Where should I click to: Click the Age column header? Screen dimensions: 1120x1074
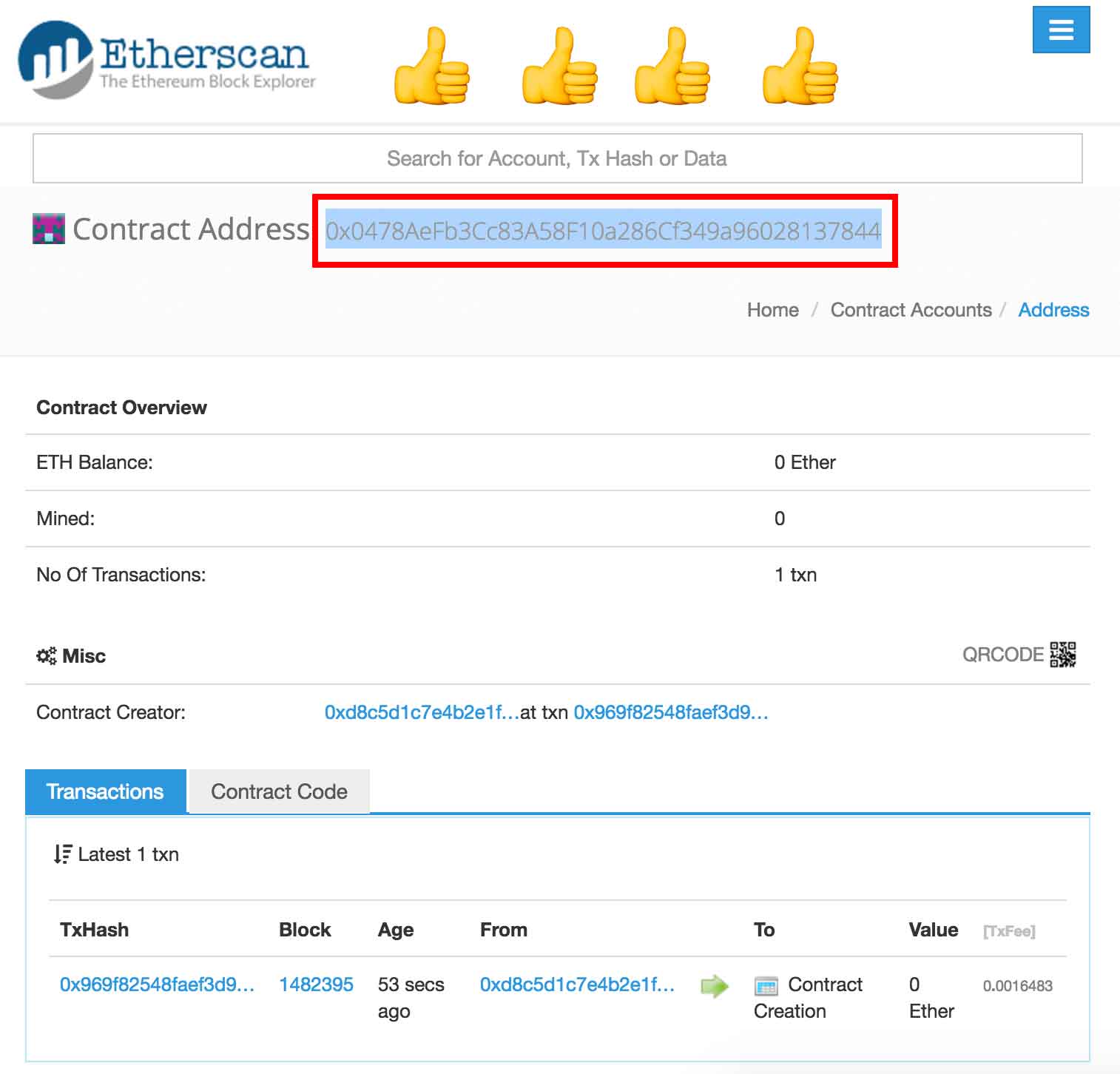click(396, 931)
